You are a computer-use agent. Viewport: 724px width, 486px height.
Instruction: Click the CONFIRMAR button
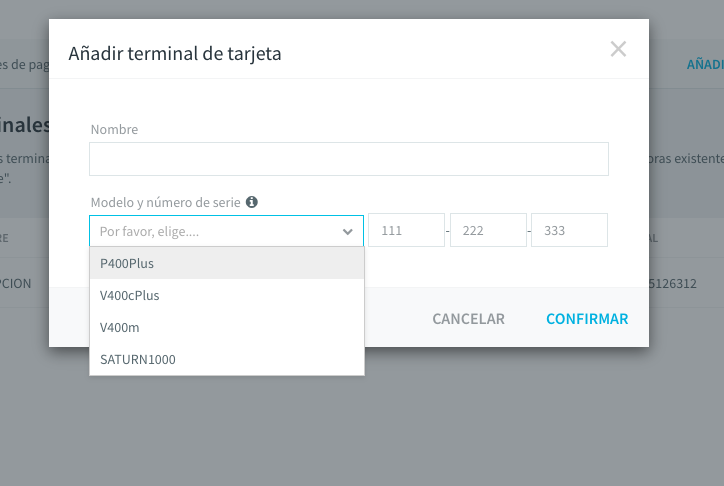tap(587, 319)
